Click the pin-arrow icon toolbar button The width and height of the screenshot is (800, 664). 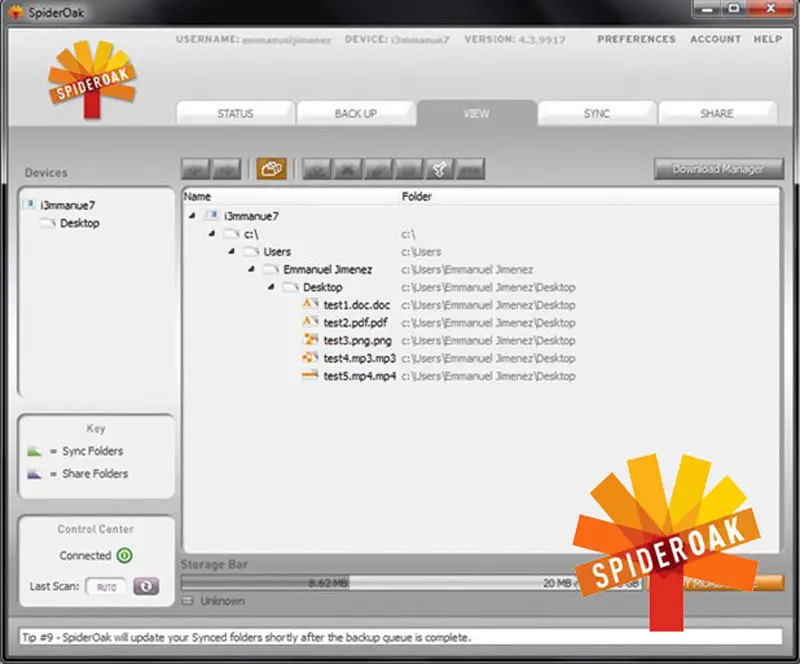[439, 169]
